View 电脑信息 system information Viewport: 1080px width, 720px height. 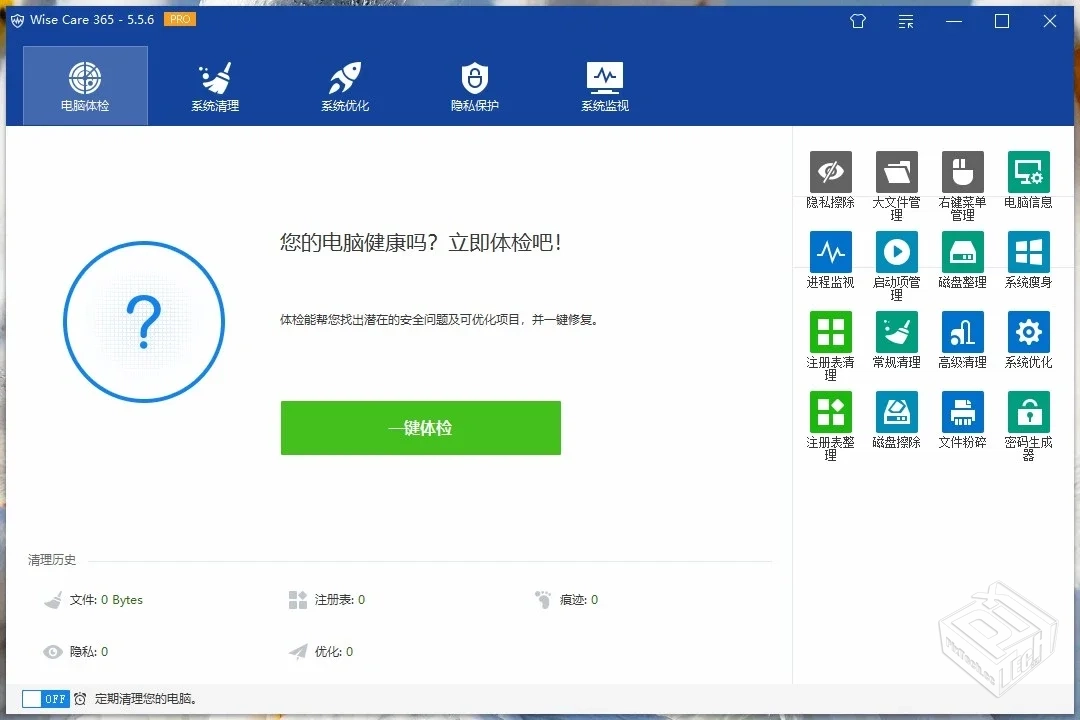coord(1027,170)
